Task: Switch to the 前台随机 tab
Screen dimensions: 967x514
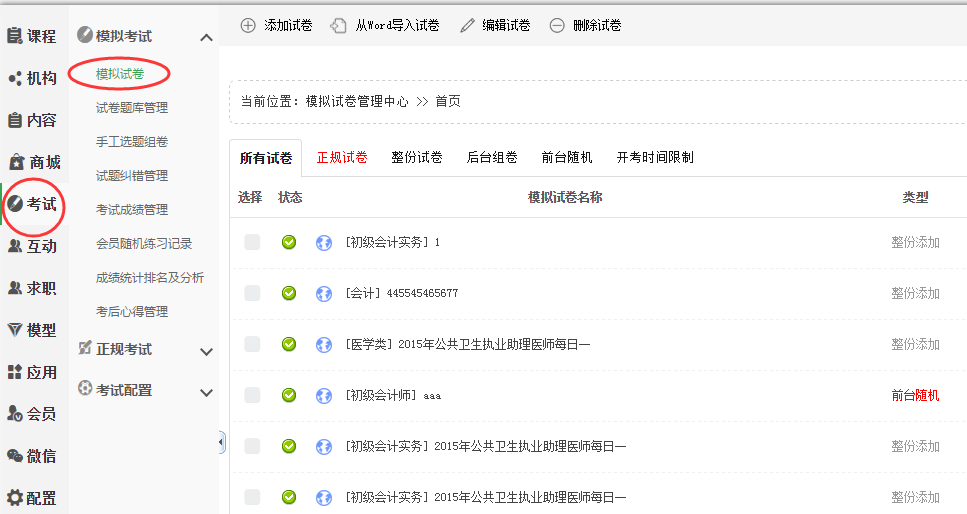Action: (567, 158)
